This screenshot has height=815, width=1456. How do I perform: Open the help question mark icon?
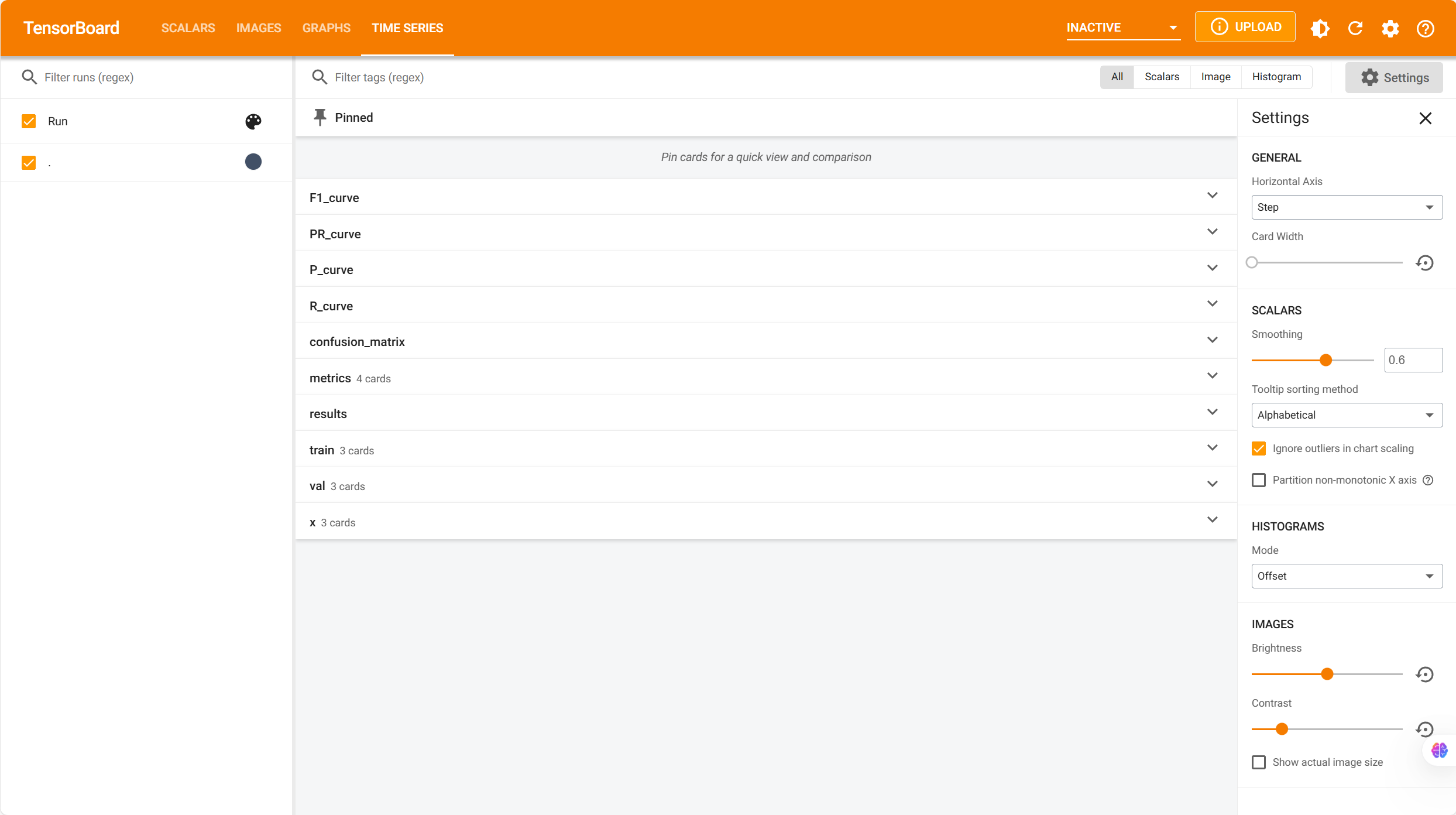click(1425, 28)
